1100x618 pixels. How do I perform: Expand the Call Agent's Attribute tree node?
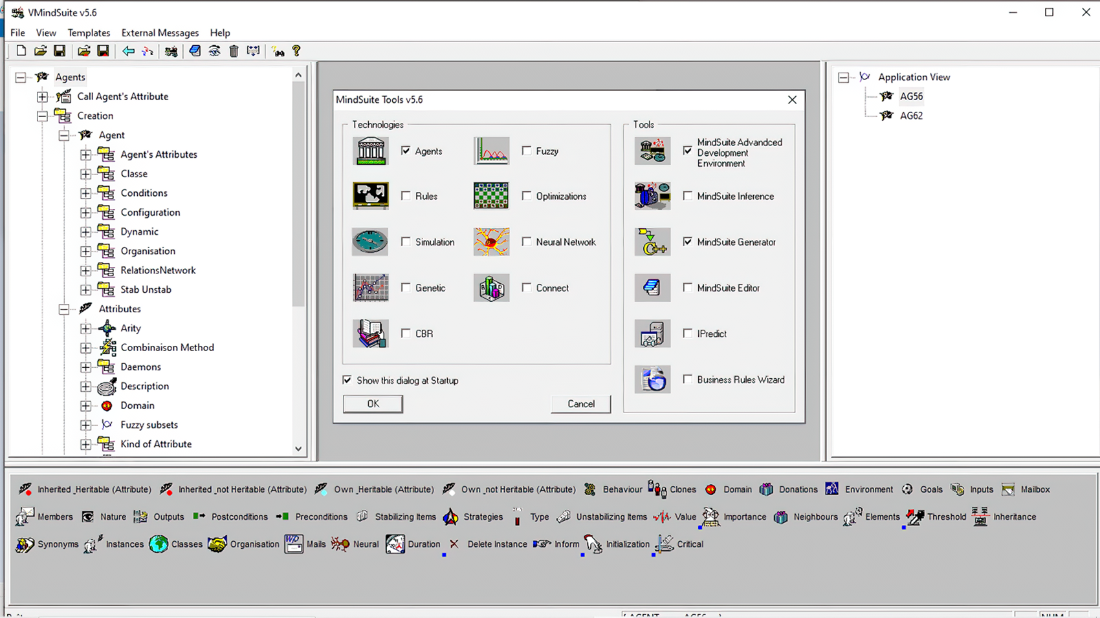coord(43,97)
